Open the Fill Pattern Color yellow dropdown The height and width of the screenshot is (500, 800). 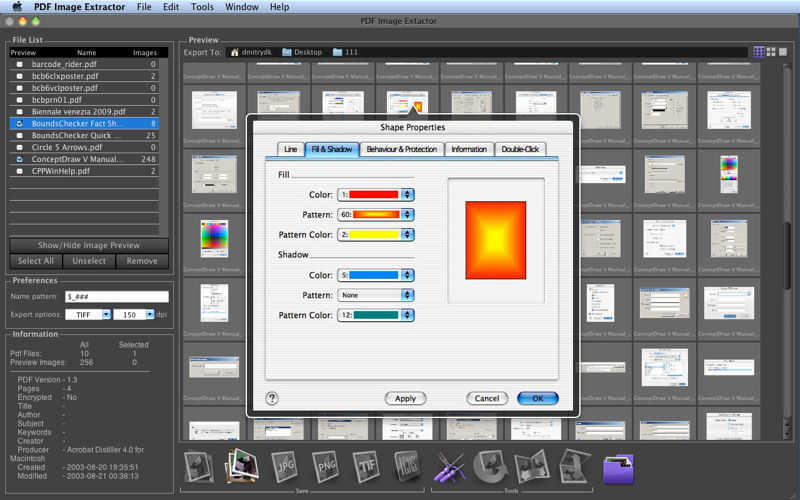(x=376, y=235)
